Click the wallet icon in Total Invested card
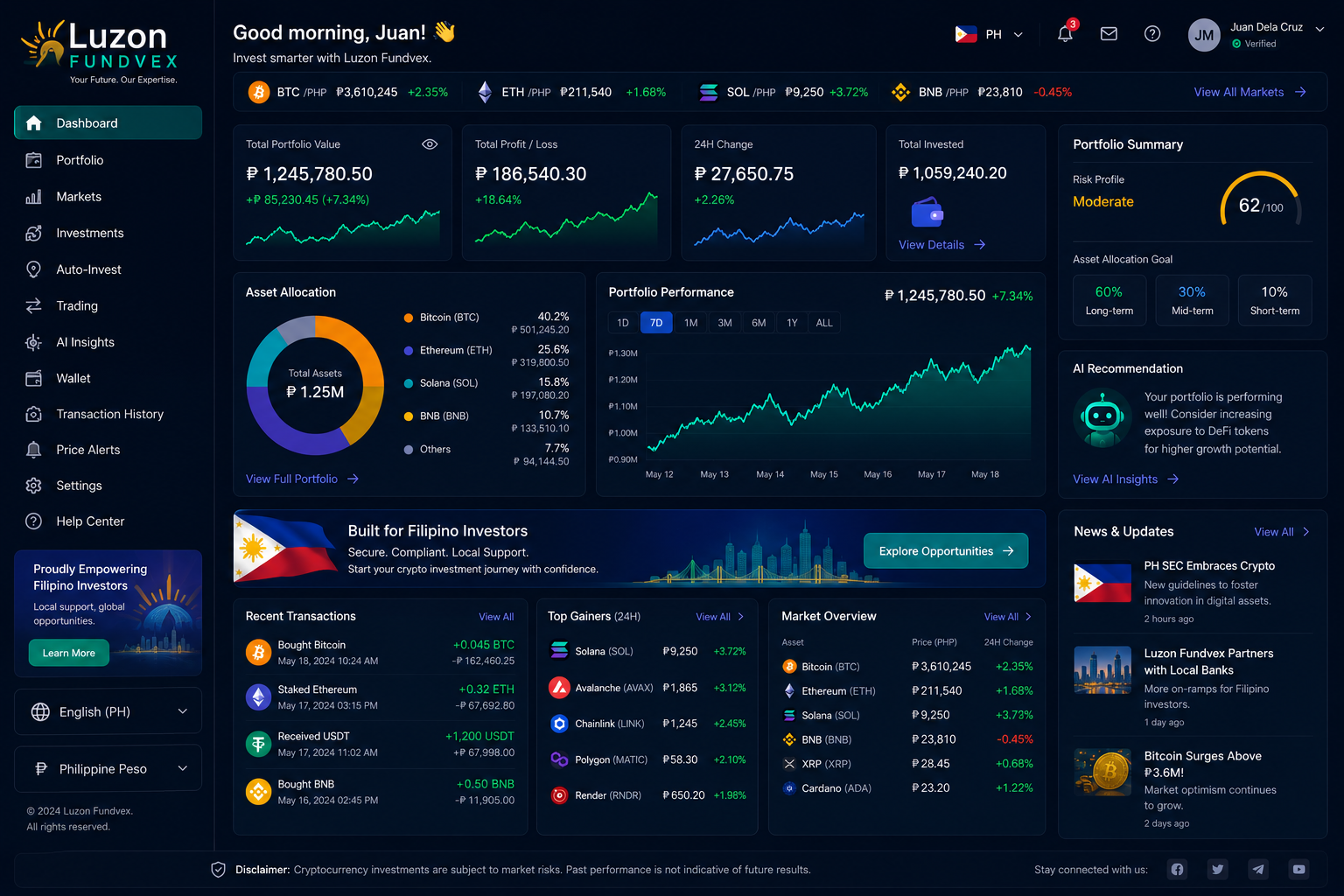This screenshot has height=896, width=1344. pos(927,213)
